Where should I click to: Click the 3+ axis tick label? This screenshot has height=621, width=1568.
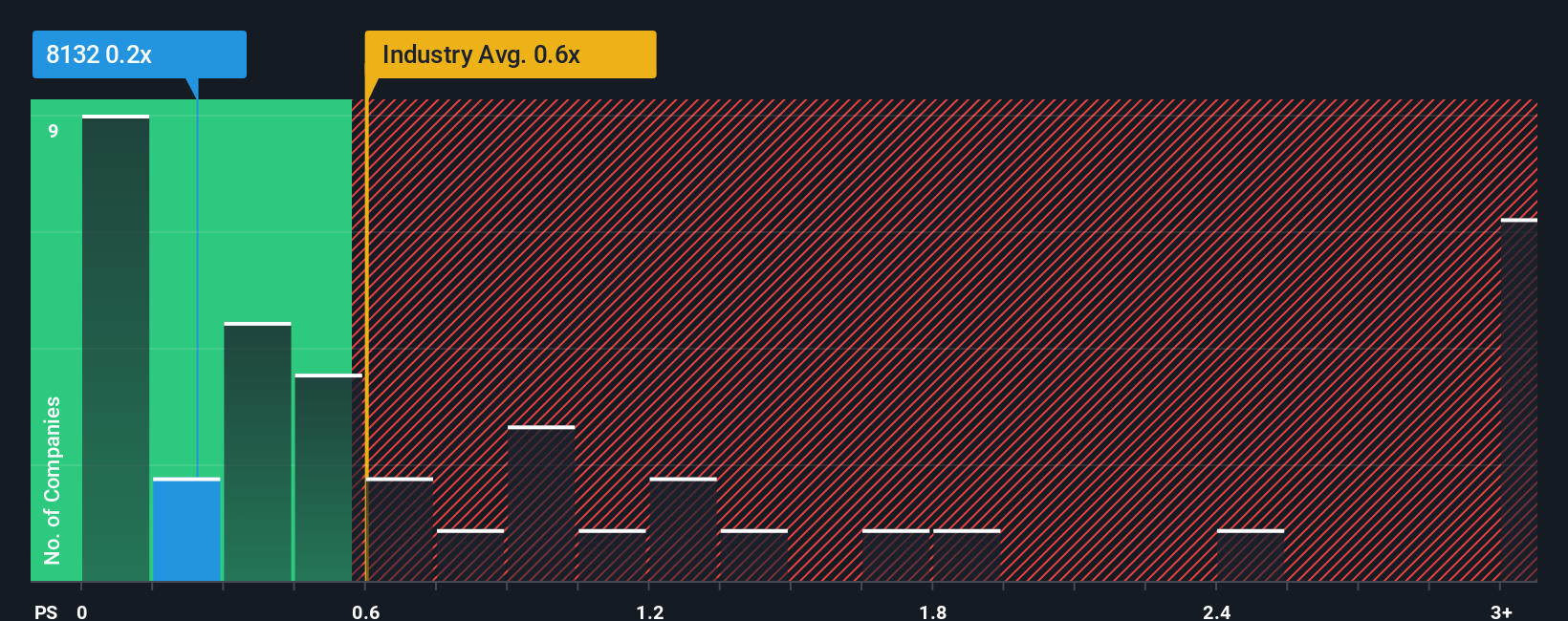(x=1501, y=611)
